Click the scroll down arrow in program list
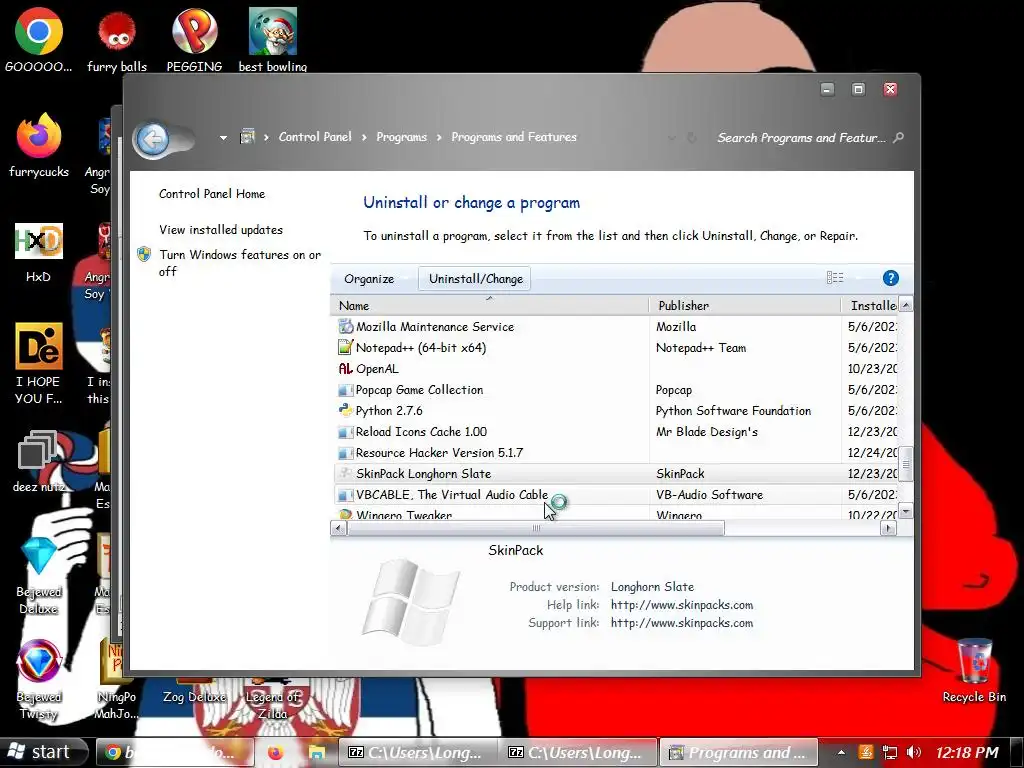Screen dimensions: 1024x768 (906, 511)
